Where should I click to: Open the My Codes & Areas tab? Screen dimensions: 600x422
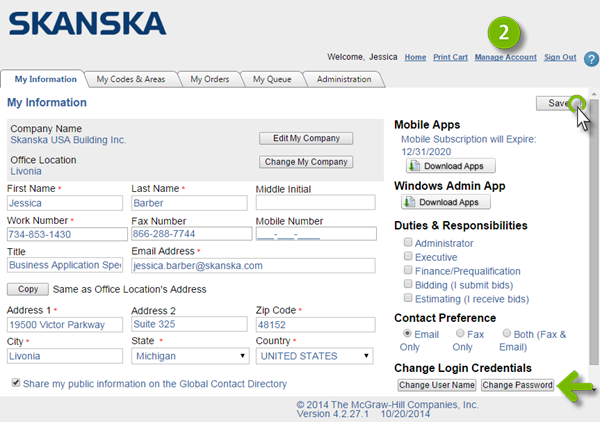pyautogui.click(x=130, y=79)
